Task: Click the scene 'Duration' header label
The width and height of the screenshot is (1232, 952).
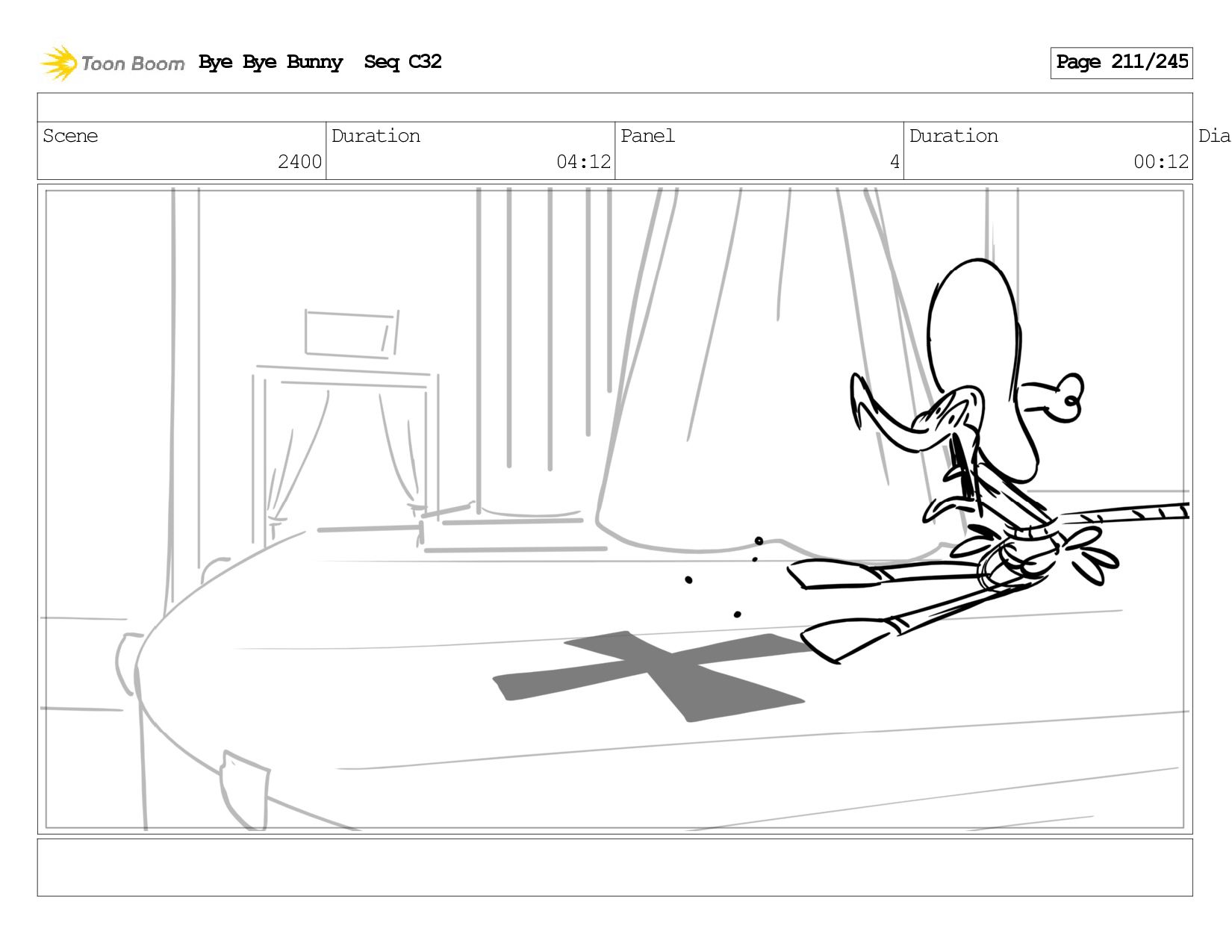Action: [x=376, y=136]
